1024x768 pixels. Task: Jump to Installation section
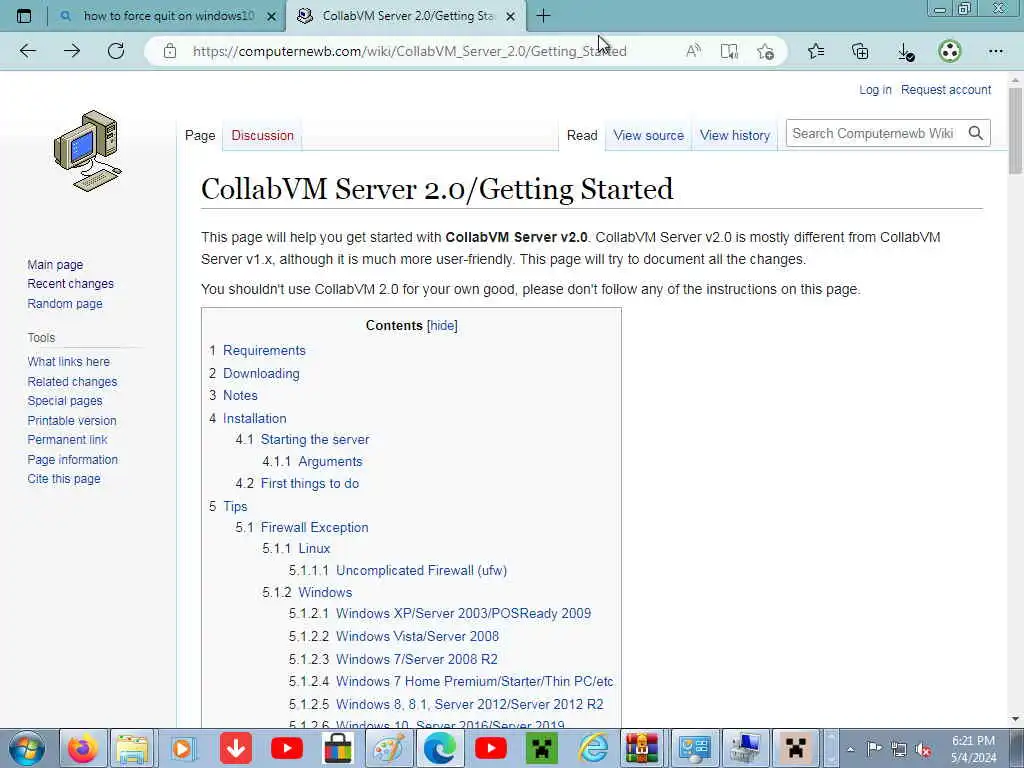[255, 418]
